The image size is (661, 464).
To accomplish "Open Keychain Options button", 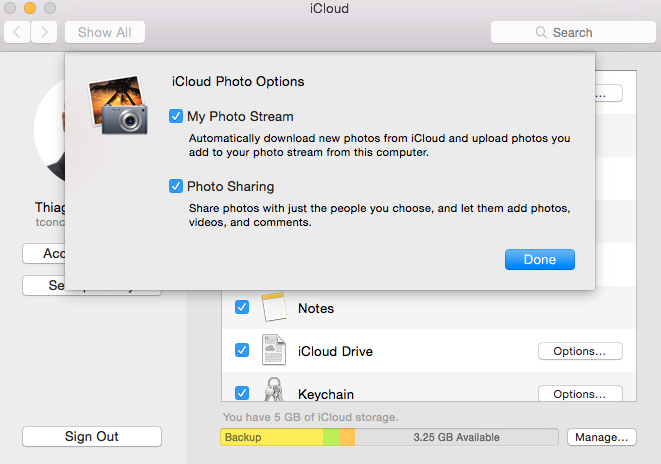I will (580, 394).
